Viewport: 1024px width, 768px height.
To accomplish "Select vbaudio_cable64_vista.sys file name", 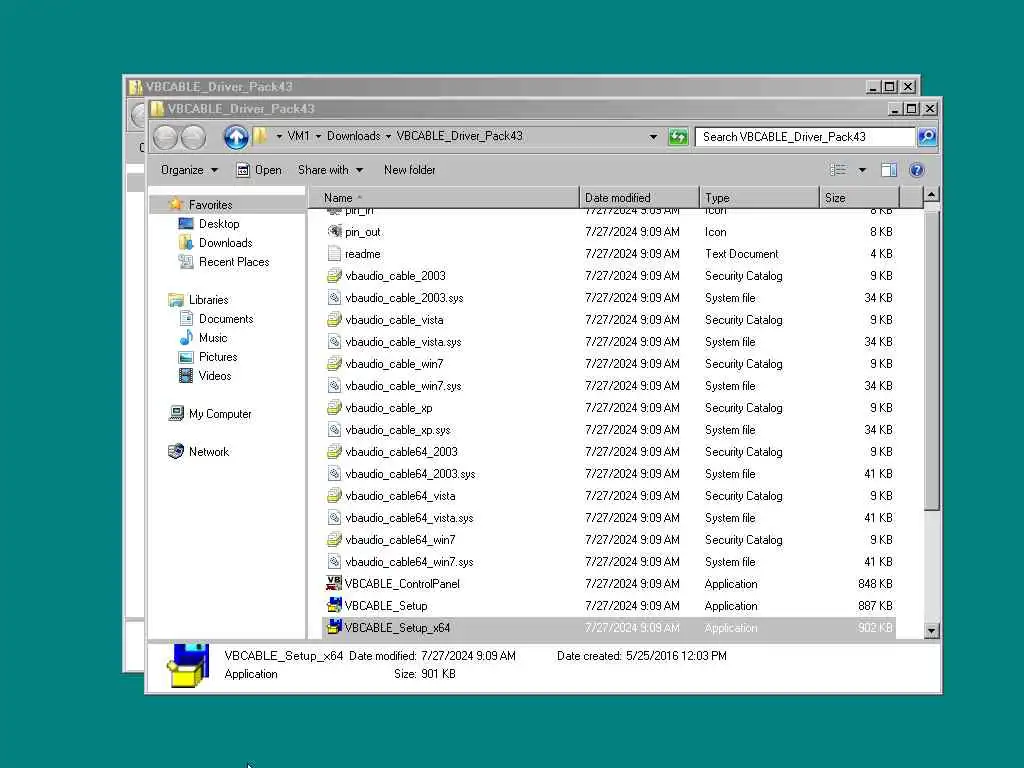I will point(409,518).
